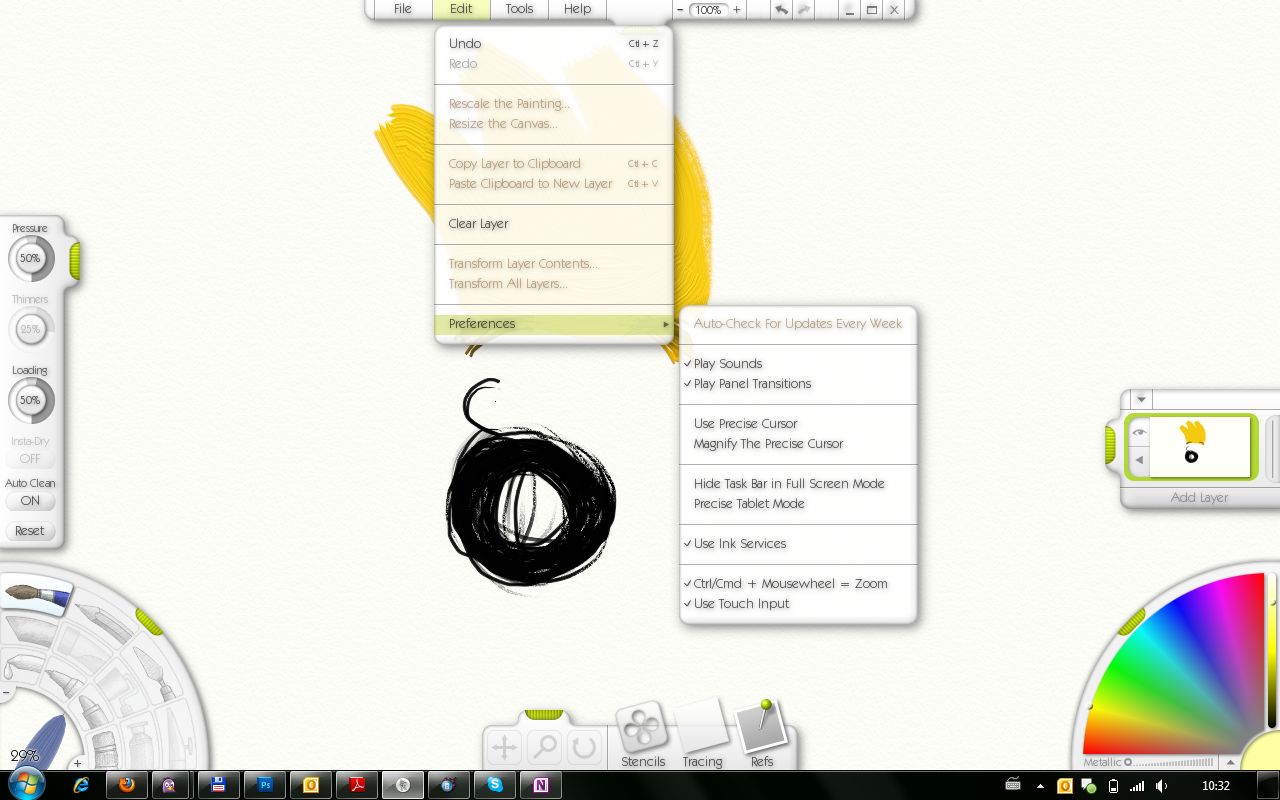Click the volume icon in system tray

[1162, 786]
